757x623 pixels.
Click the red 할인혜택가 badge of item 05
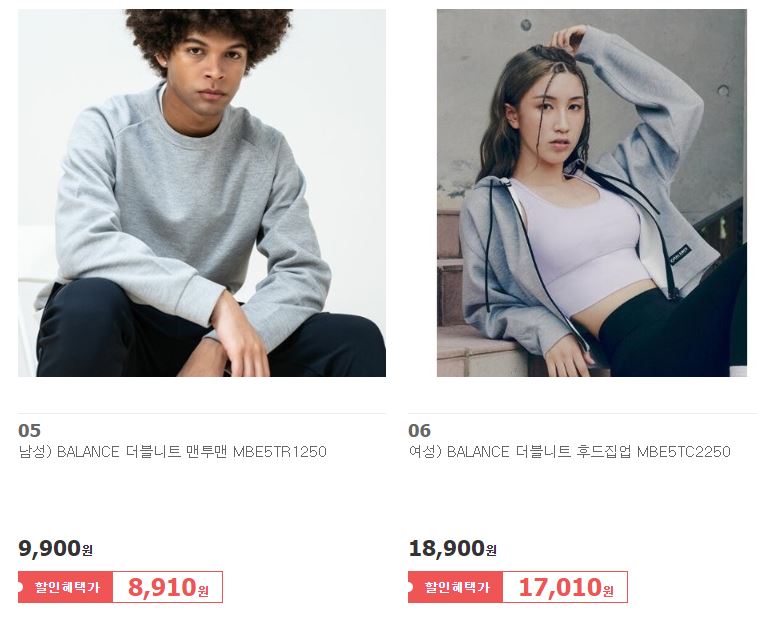click(x=65, y=587)
